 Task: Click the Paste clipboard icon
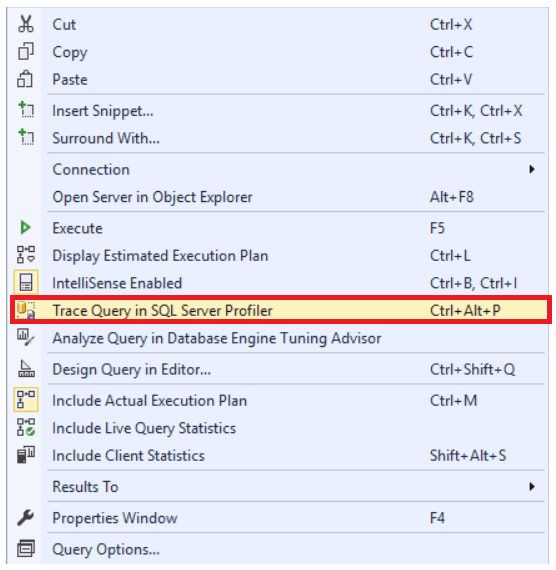pyautogui.click(x=25, y=79)
